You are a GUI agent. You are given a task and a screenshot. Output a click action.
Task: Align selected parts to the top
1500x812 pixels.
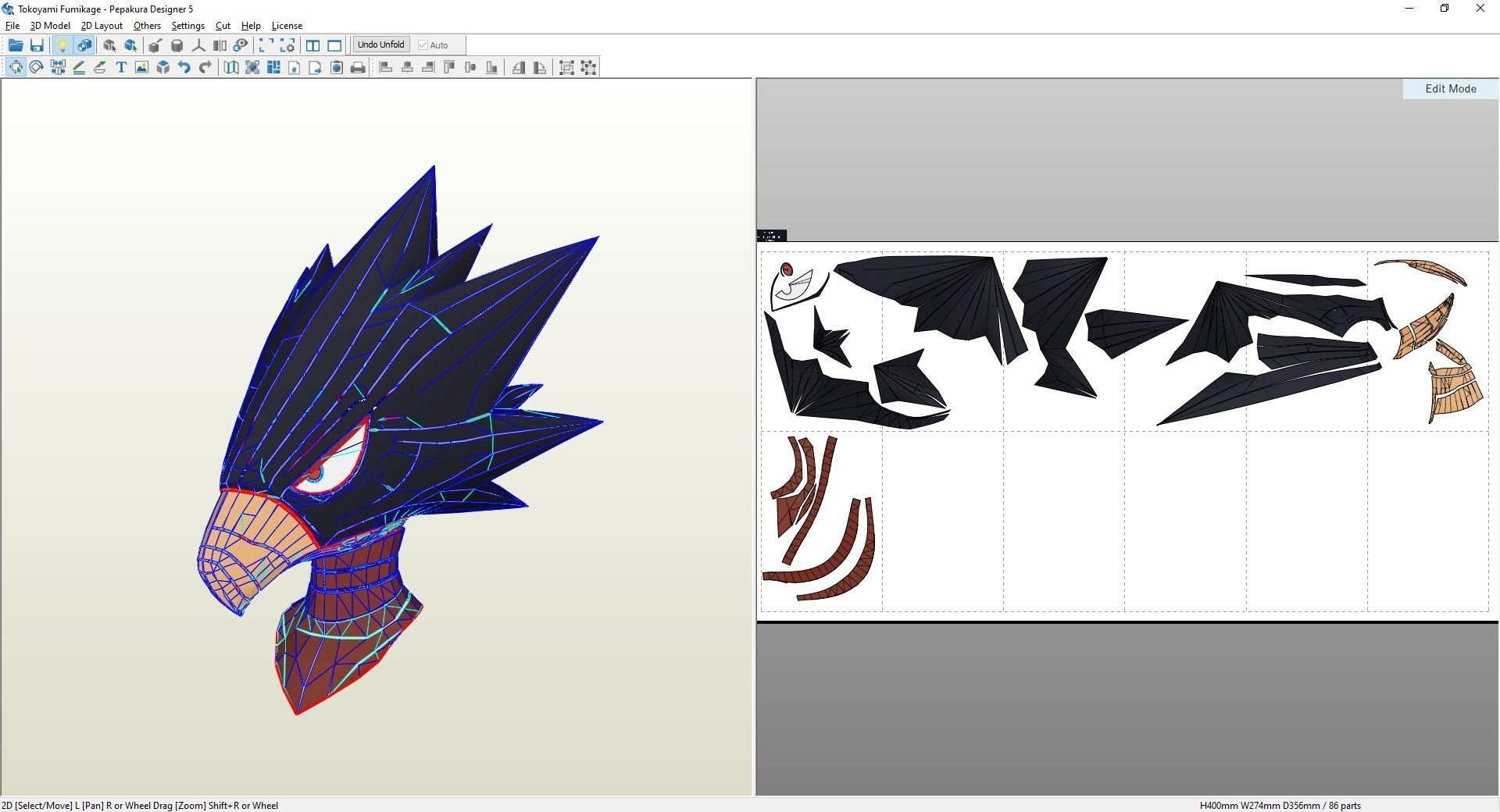(449, 67)
